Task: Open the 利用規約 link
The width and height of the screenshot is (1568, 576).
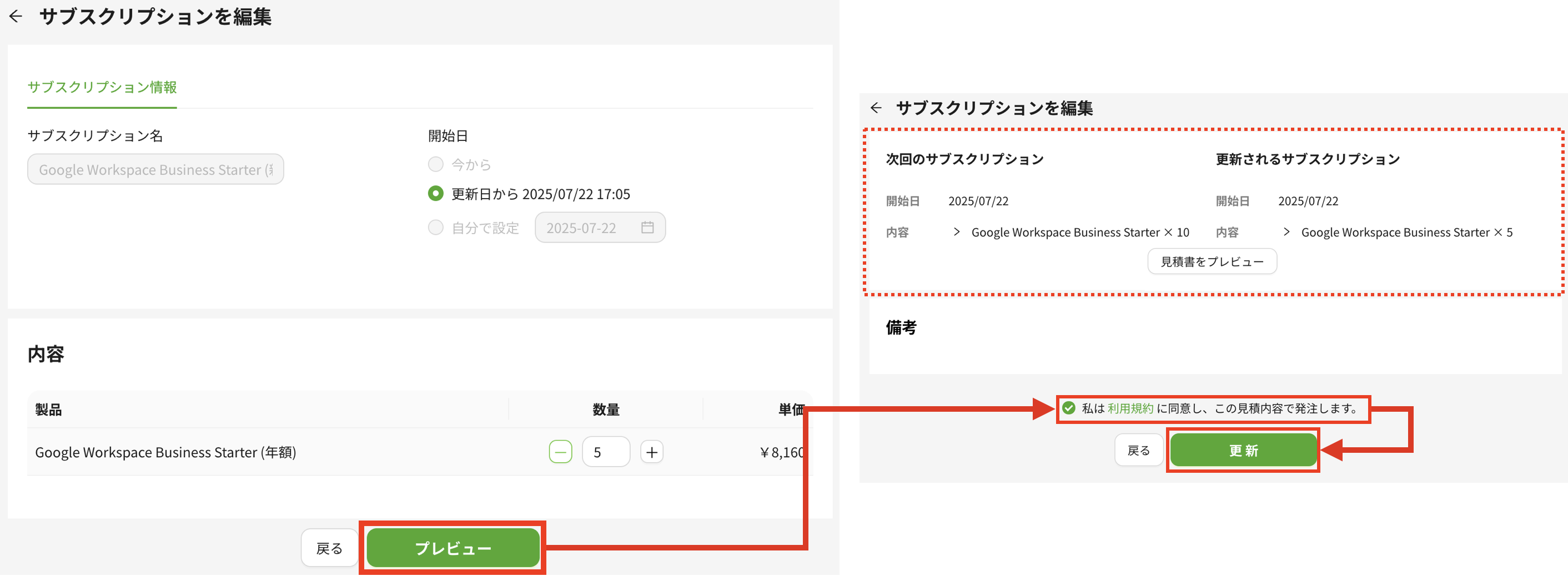Action: coord(1130,408)
